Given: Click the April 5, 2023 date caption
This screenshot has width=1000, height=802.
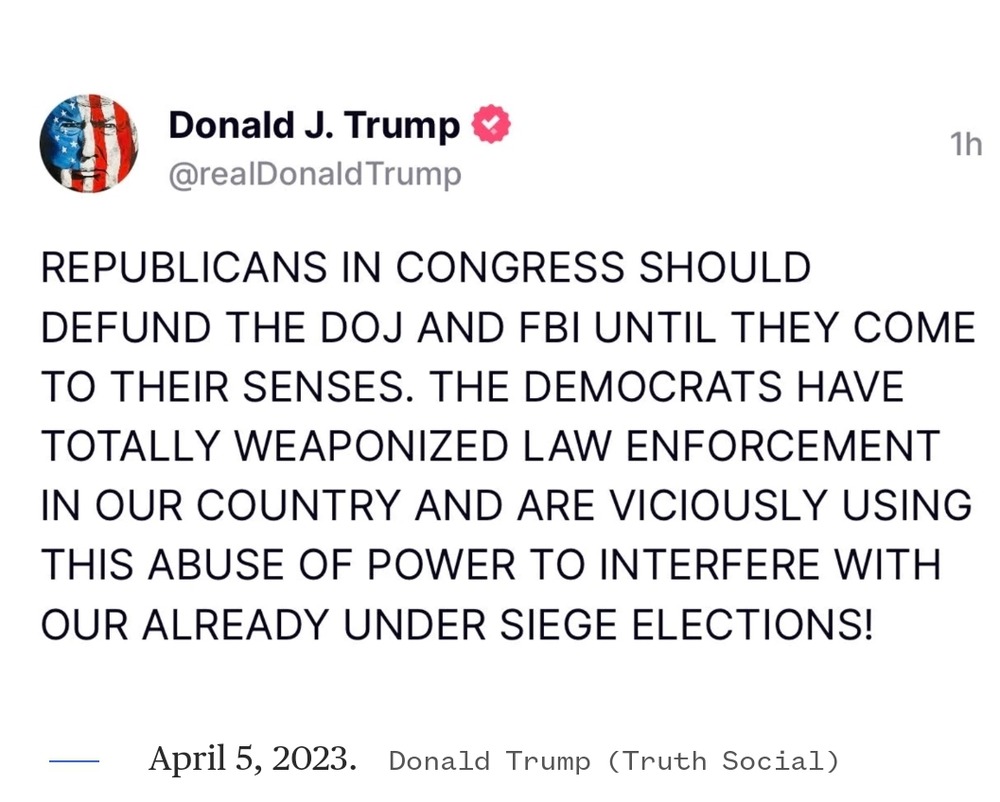Looking at the screenshot, I should tap(252, 759).
